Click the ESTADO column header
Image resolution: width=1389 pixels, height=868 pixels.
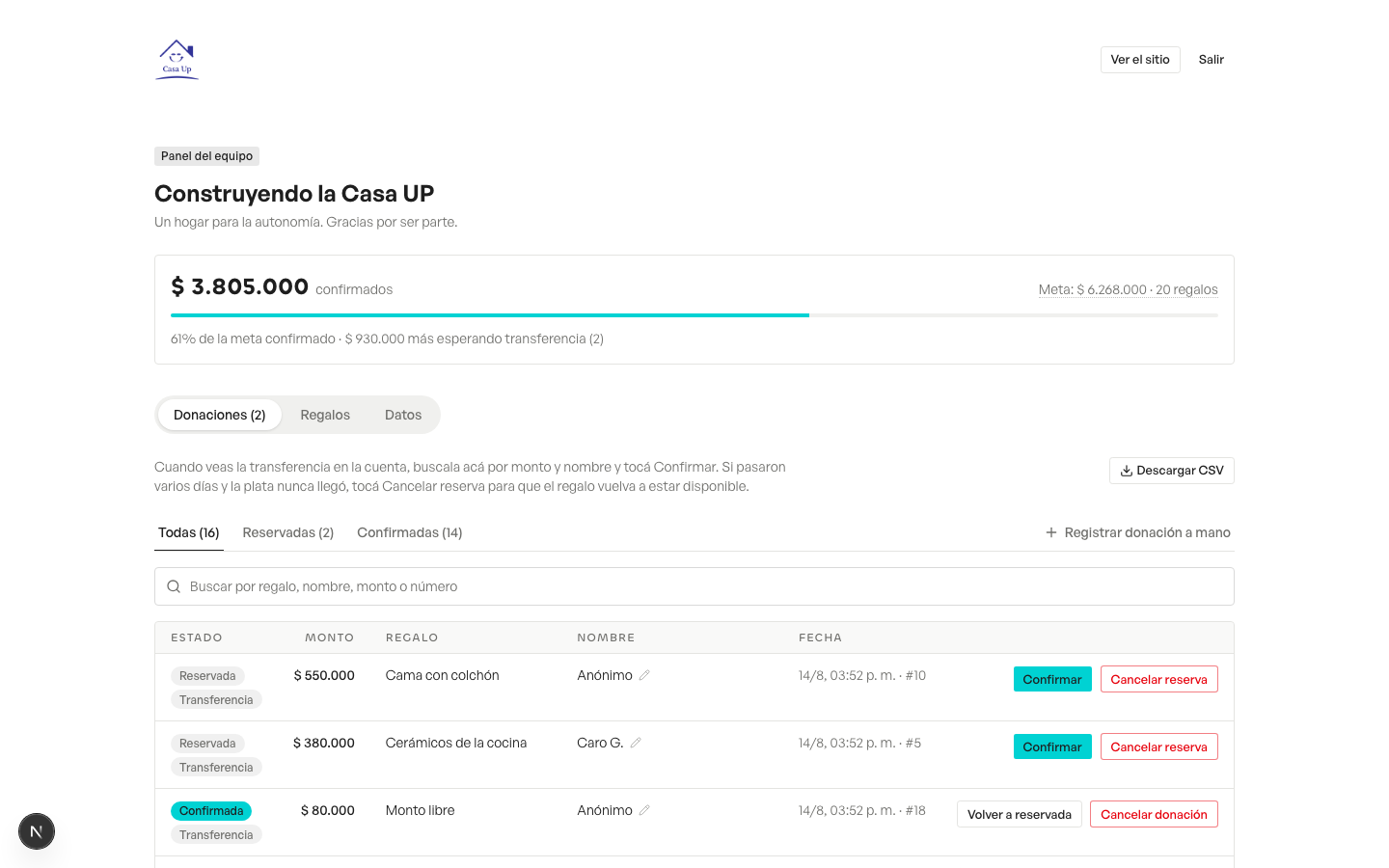click(x=197, y=637)
